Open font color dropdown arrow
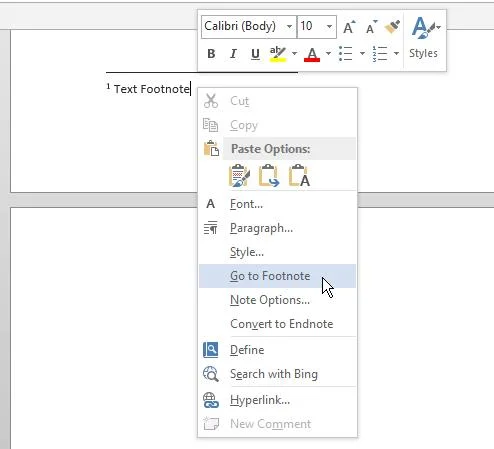494x449 pixels. [328, 53]
